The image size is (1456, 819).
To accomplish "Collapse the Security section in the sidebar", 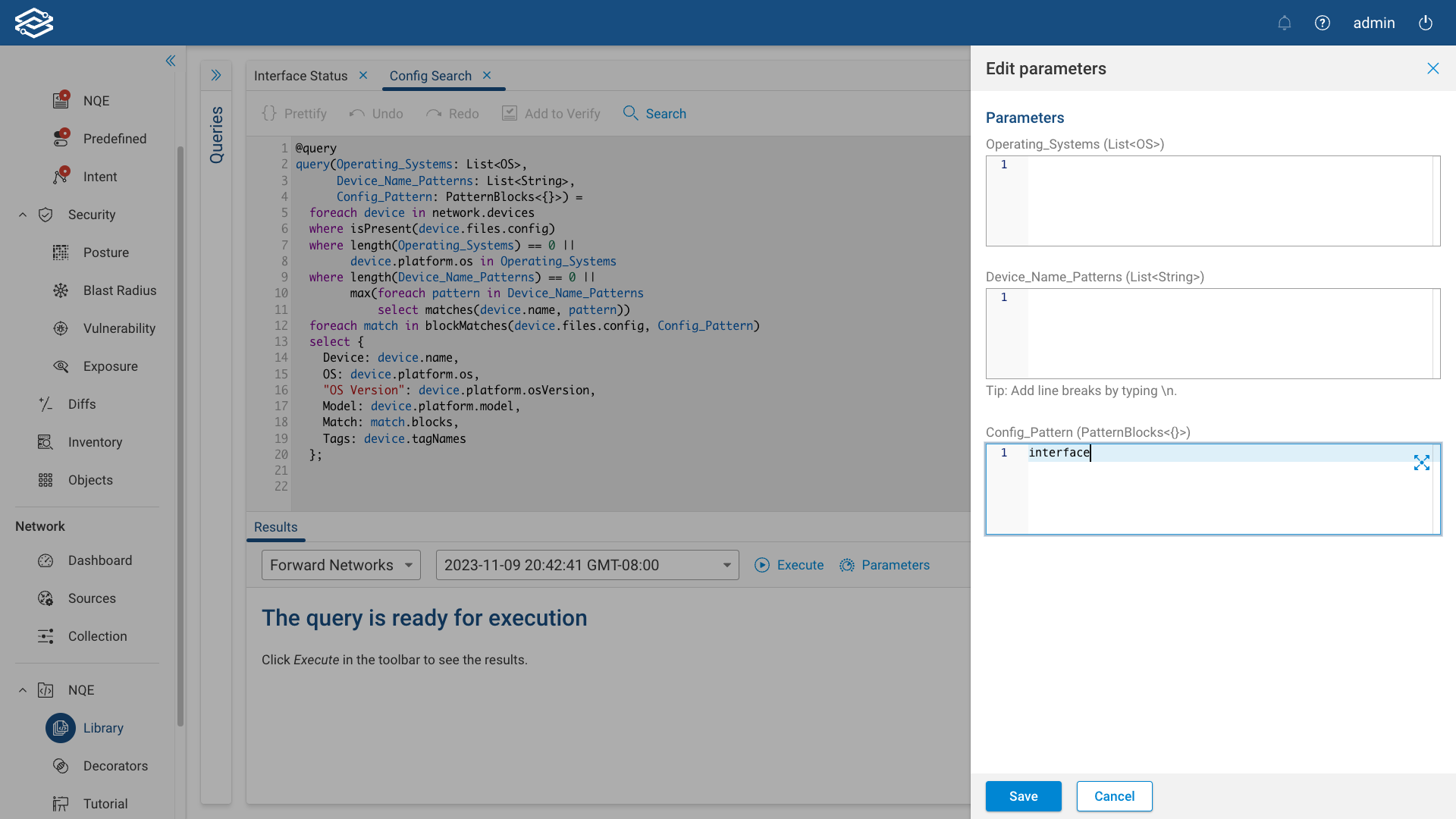I will (x=22, y=215).
